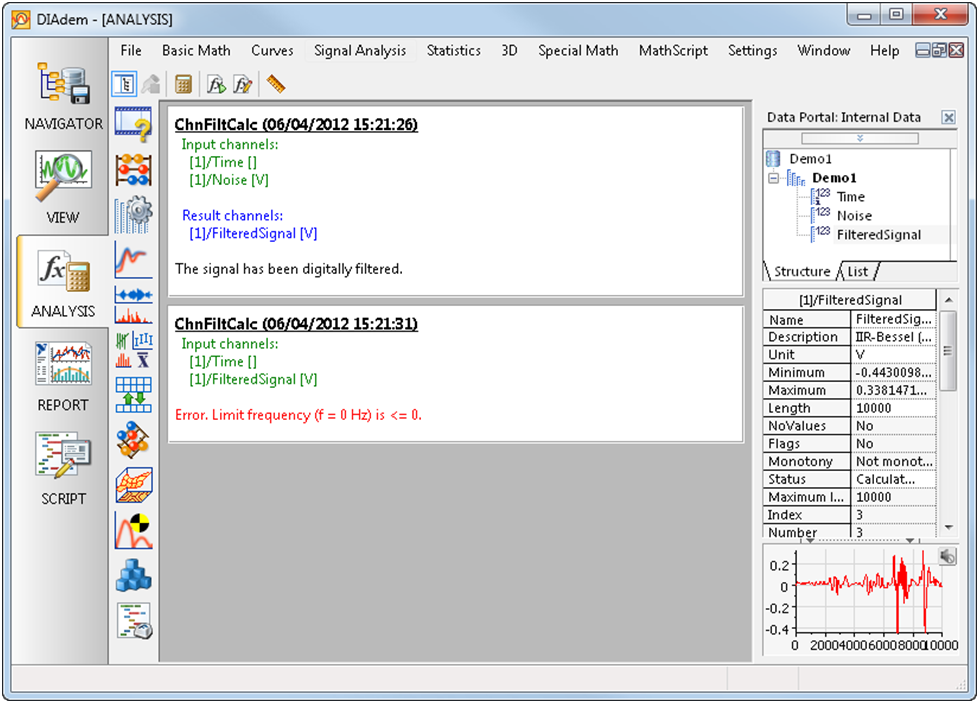This screenshot has height=703, width=979.
Task: Click the crash-test dummy curve icon
Action: (x=133, y=530)
